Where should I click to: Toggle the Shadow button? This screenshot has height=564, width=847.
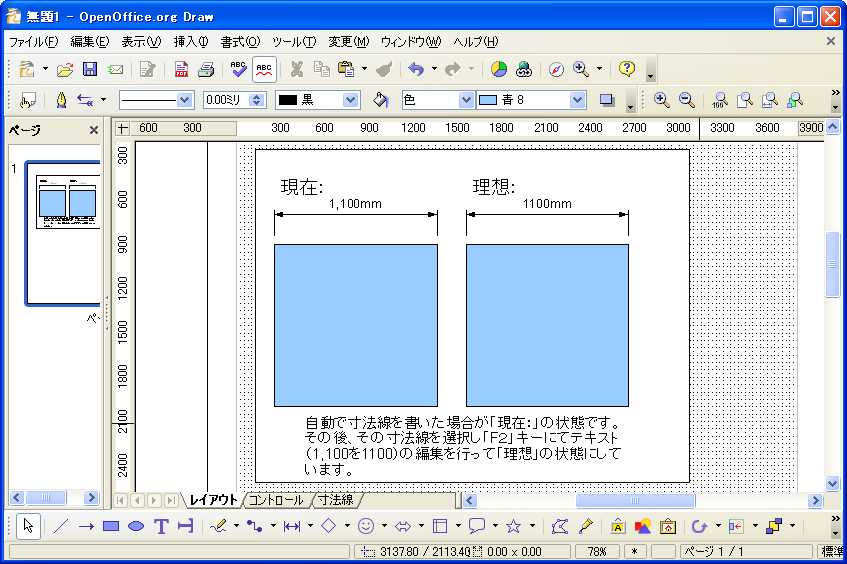(606, 100)
